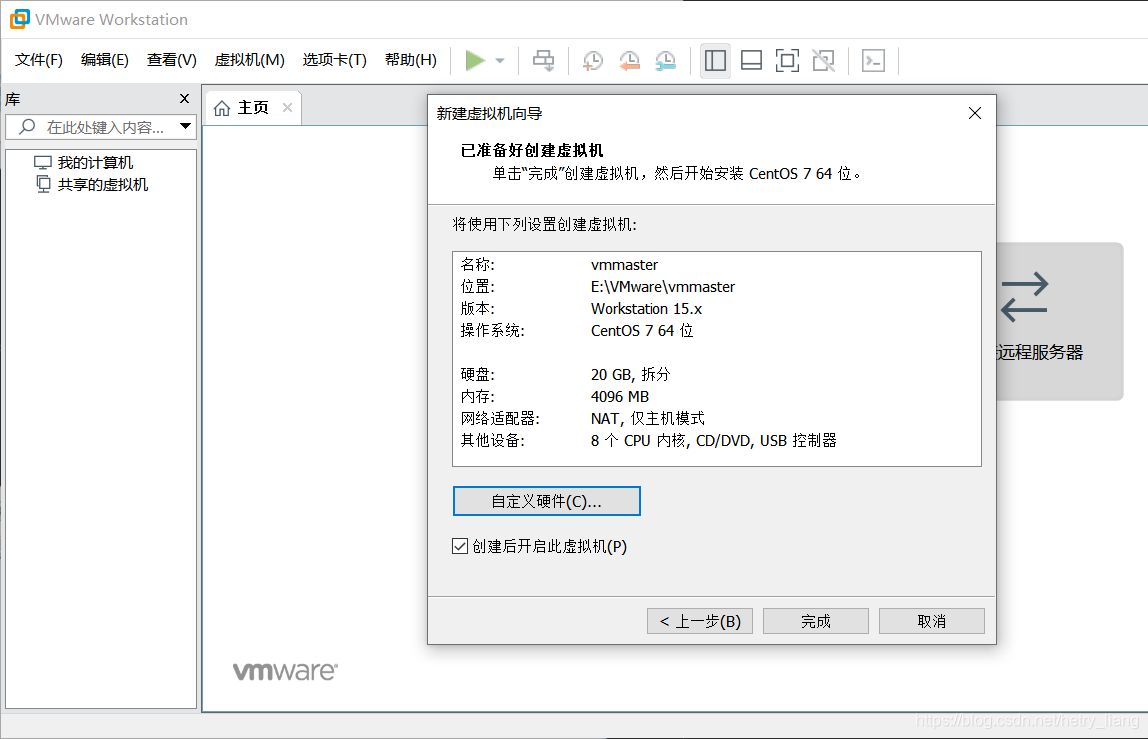This screenshot has height=739, width=1148.
Task: Toggle the thumbnail bar view icon
Action: (x=751, y=60)
